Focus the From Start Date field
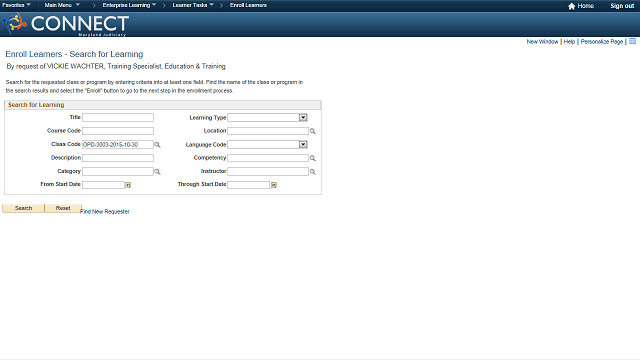640x360 pixels. 104,185
